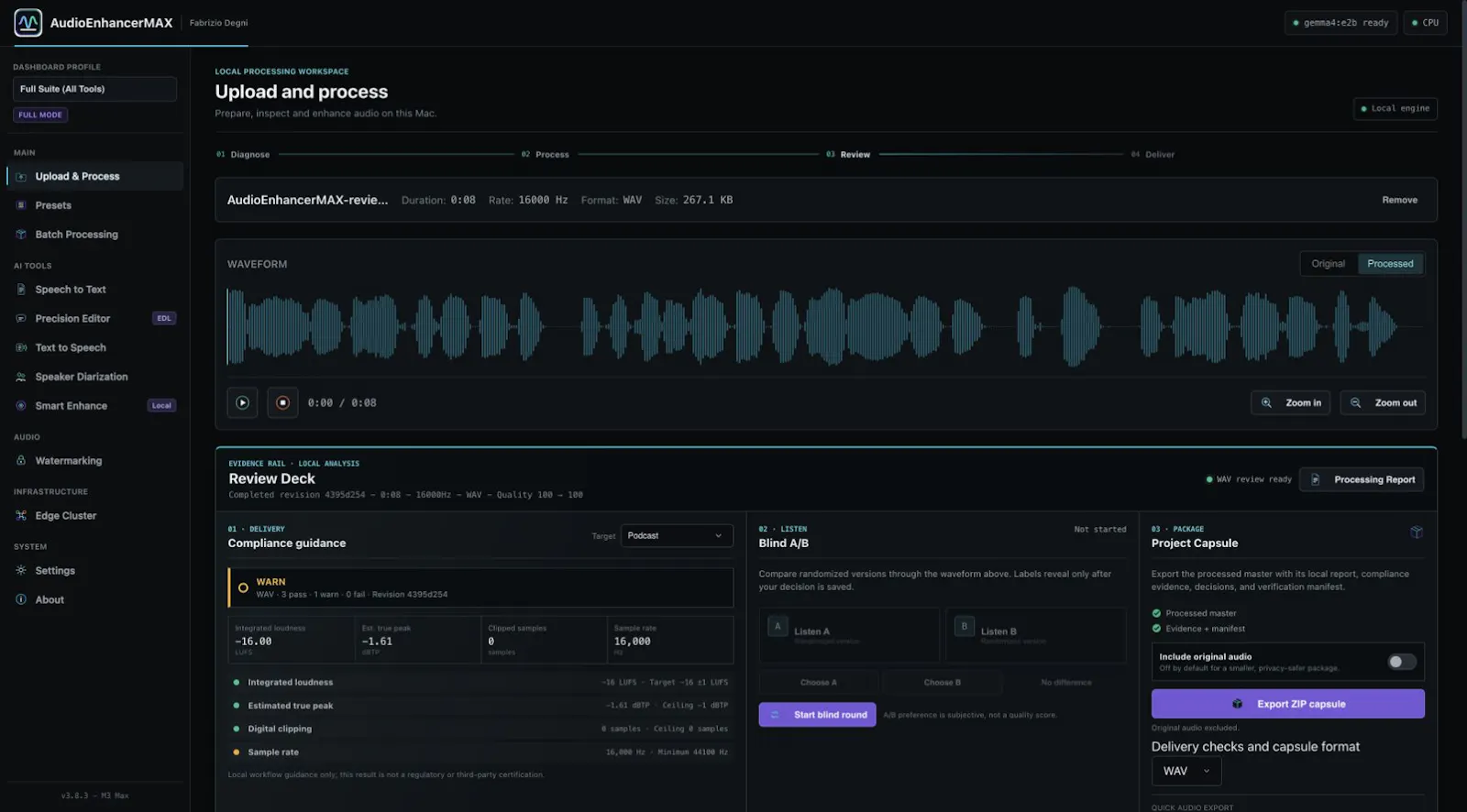Click the Zoom in magnifier icon
Image resolution: width=1467 pixels, height=812 pixels.
[1266, 403]
